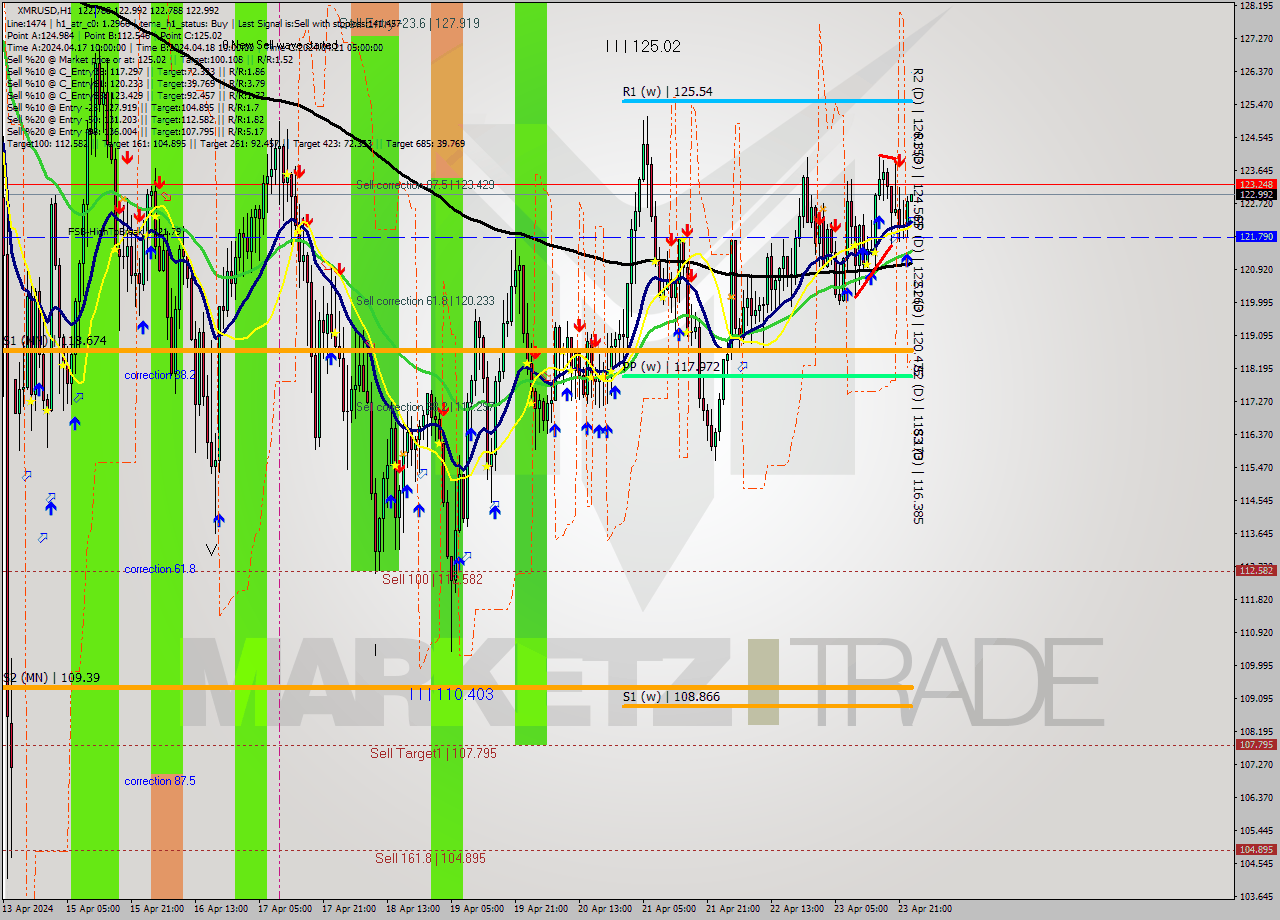Click the blue correction 87.5 label
1280x920 pixels.
[160, 781]
